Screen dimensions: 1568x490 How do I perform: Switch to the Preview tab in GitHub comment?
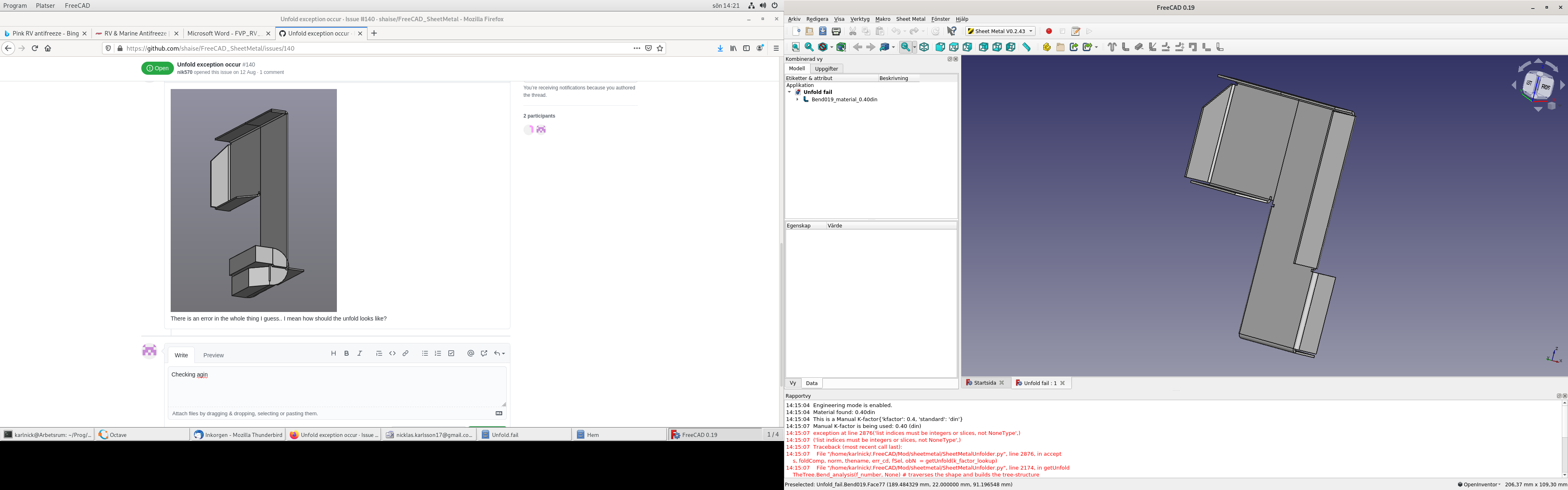click(x=213, y=355)
